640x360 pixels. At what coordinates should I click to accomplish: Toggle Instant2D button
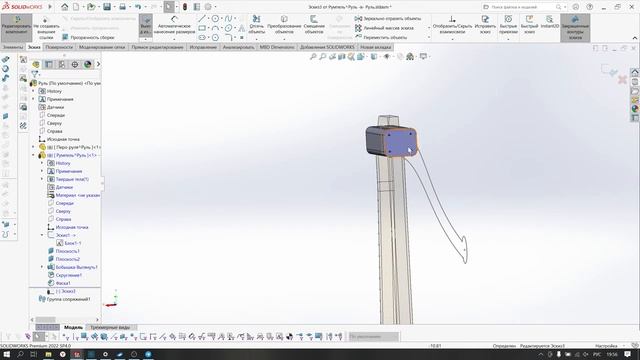pos(550,22)
